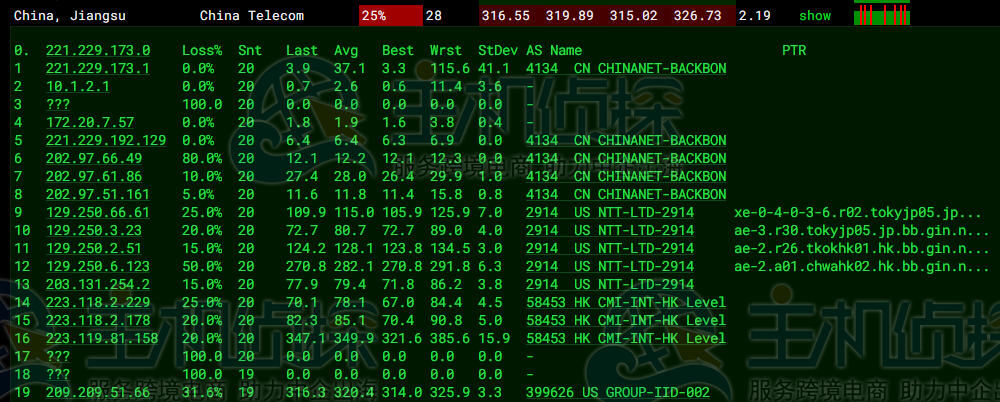Open the 2914 NTT-LTD-2914 link in hop 9
The height and width of the screenshot is (402, 1000).
(x=610, y=212)
